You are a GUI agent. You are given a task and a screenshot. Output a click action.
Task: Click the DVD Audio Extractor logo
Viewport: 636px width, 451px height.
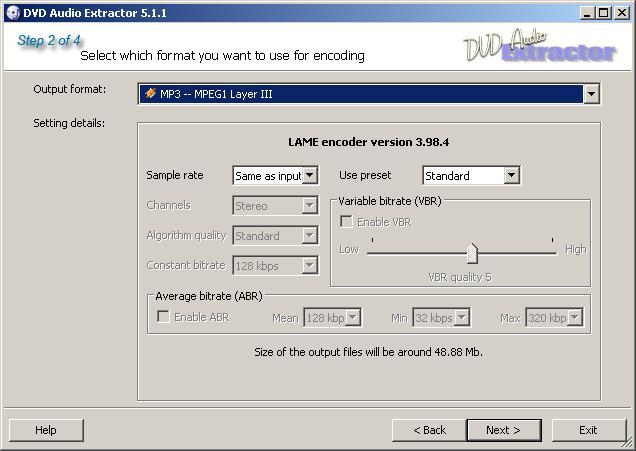click(x=540, y=46)
